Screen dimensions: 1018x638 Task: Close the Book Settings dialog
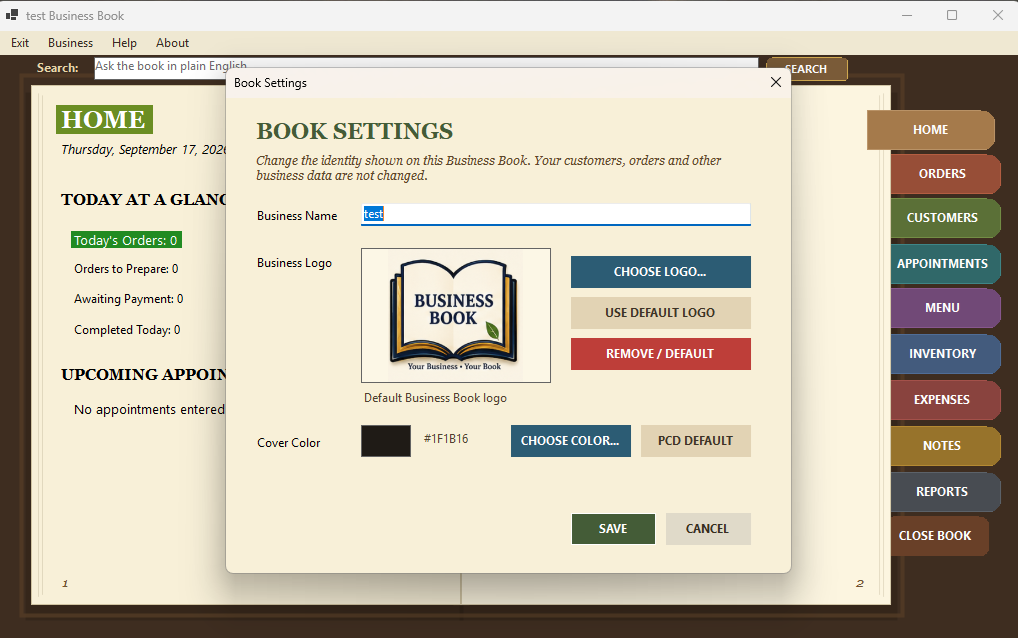click(775, 82)
